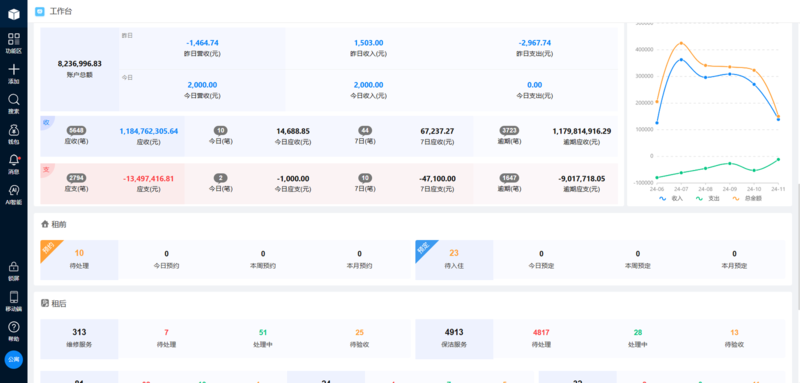Image resolution: width=800 pixels, height=383 pixels.
Task: Click 今日应支 -1,000.00 amount
Action: (293, 178)
